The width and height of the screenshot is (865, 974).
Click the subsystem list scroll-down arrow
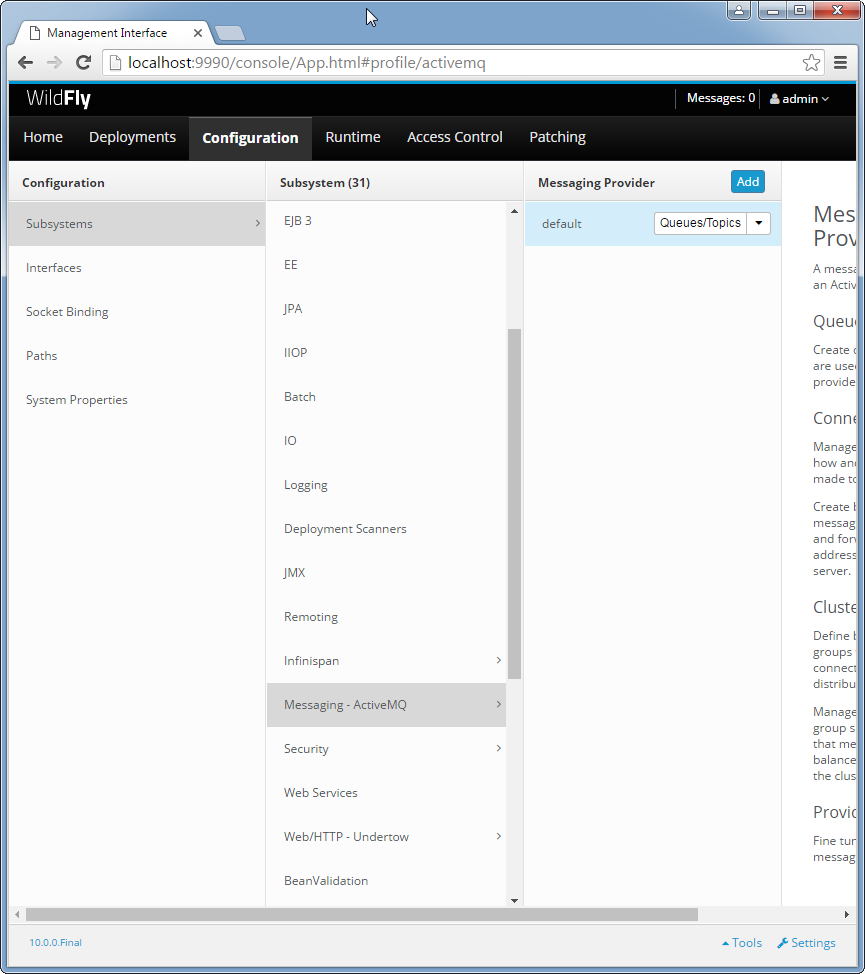[x=514, y=901]
